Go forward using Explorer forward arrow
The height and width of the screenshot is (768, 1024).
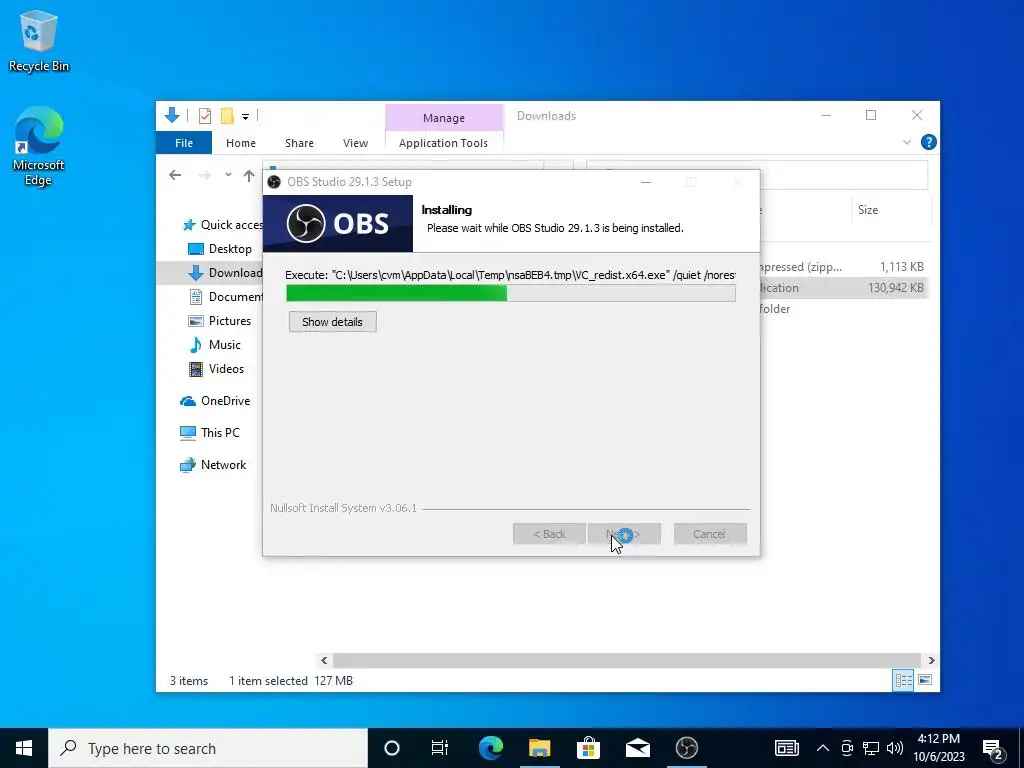[204, 175]
